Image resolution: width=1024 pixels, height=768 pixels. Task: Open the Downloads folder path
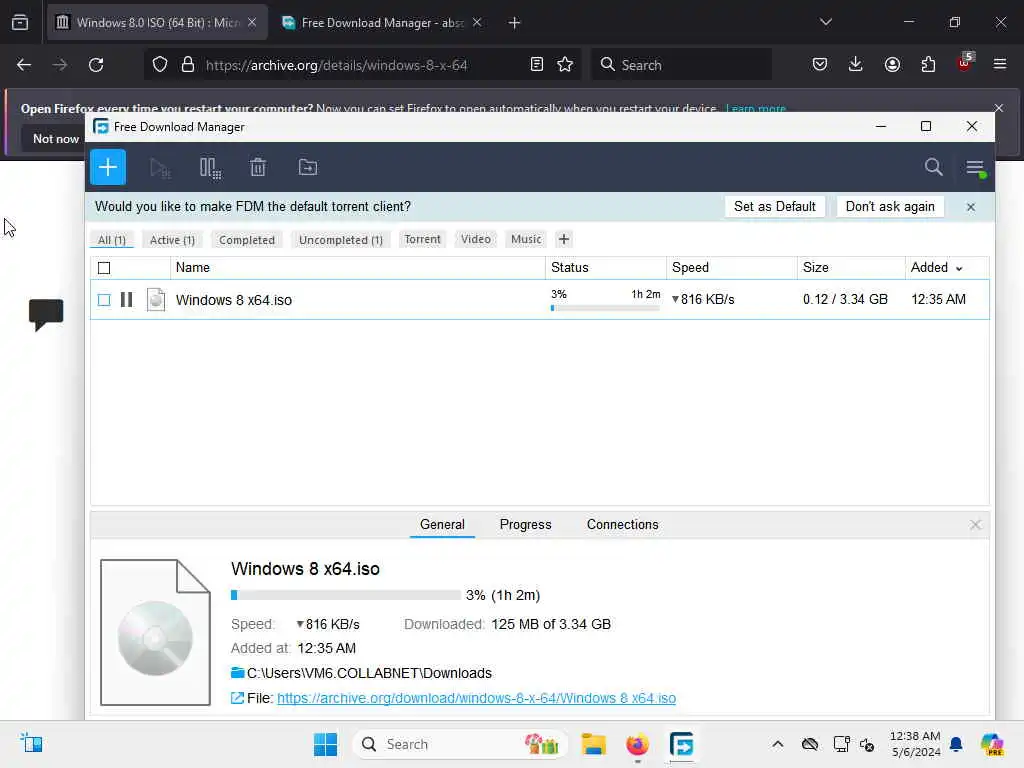pyautogui.click(x=369, y=673)
